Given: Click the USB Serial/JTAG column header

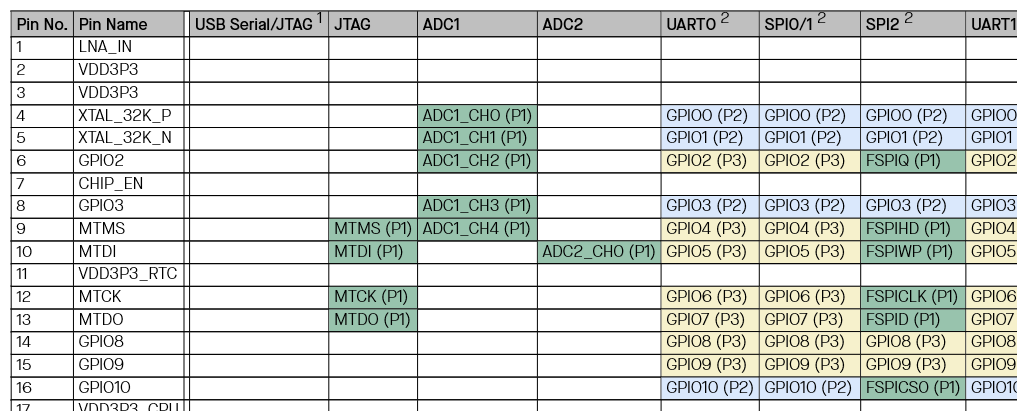Looking at the screenshot, I should pos(258,24).
